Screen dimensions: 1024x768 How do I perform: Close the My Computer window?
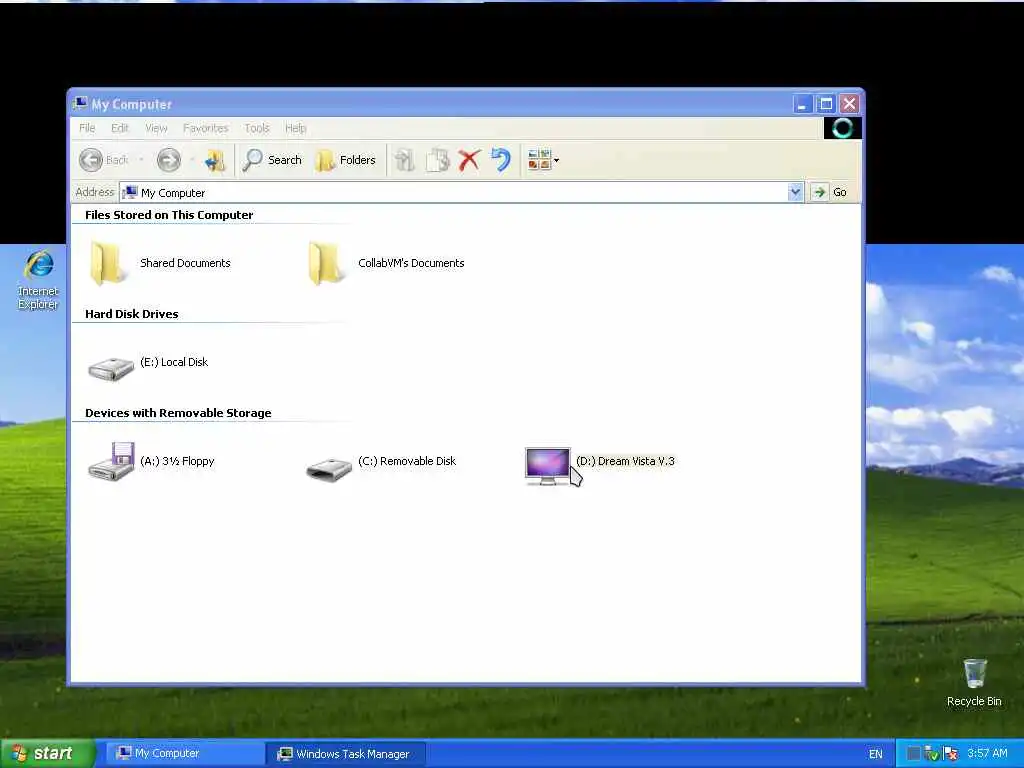(849, 104)
